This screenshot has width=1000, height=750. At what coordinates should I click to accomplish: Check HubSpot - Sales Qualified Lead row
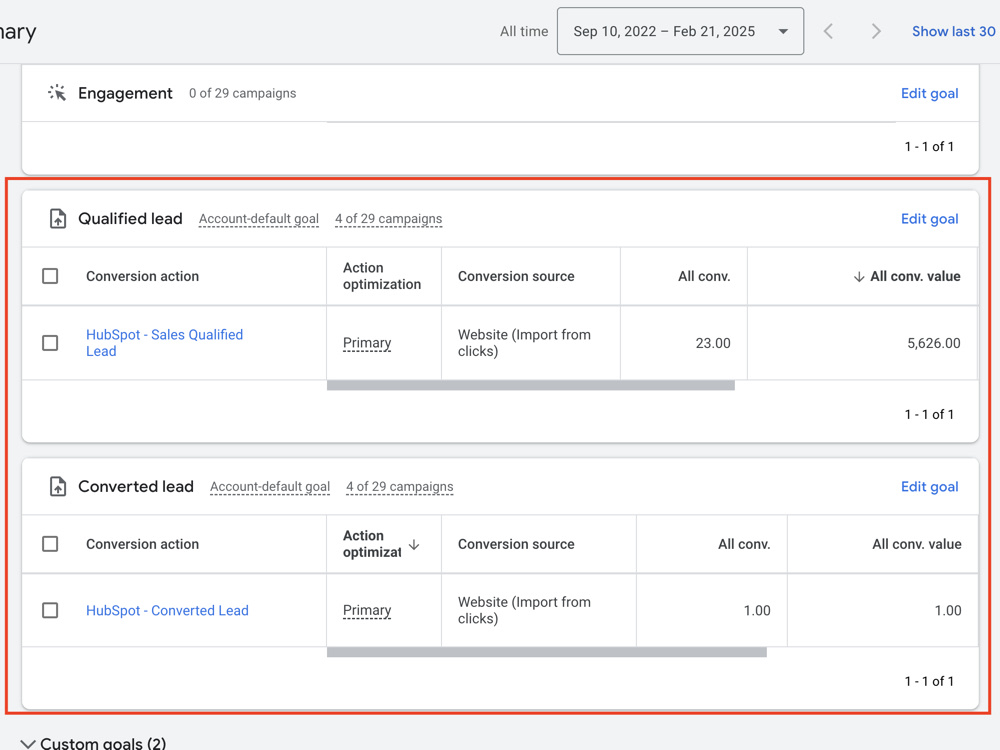[x=50, y=343]
